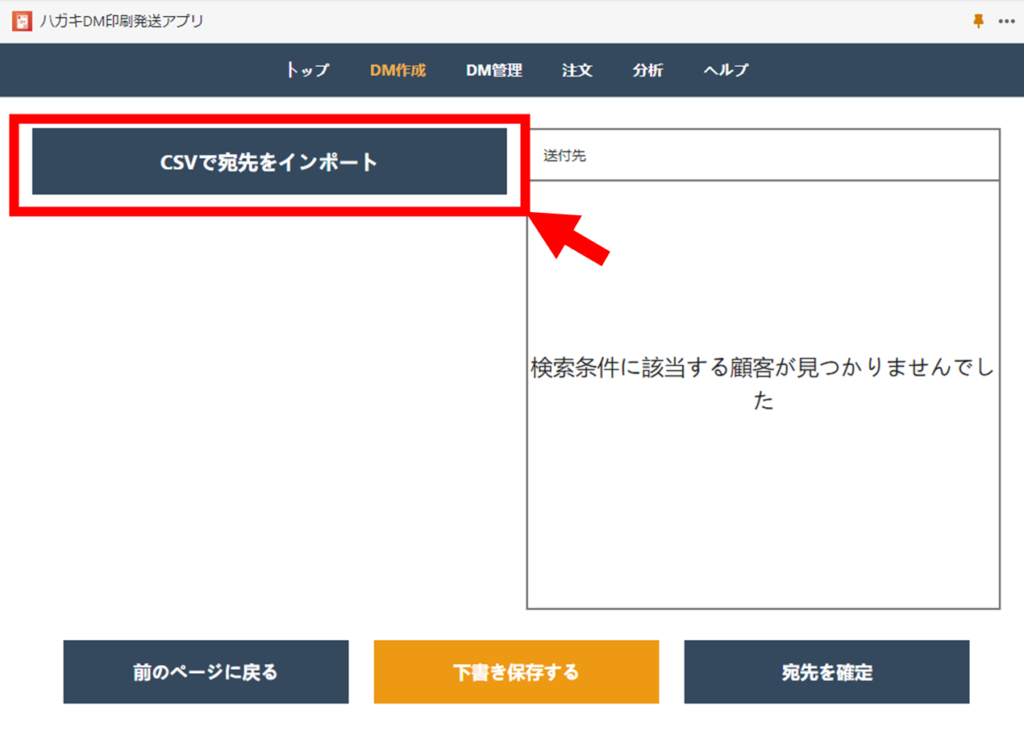The image size is (1024, 744).
Task: Switch to the 注文 menu
Action: pyautogui.click(x=577, y=70)
